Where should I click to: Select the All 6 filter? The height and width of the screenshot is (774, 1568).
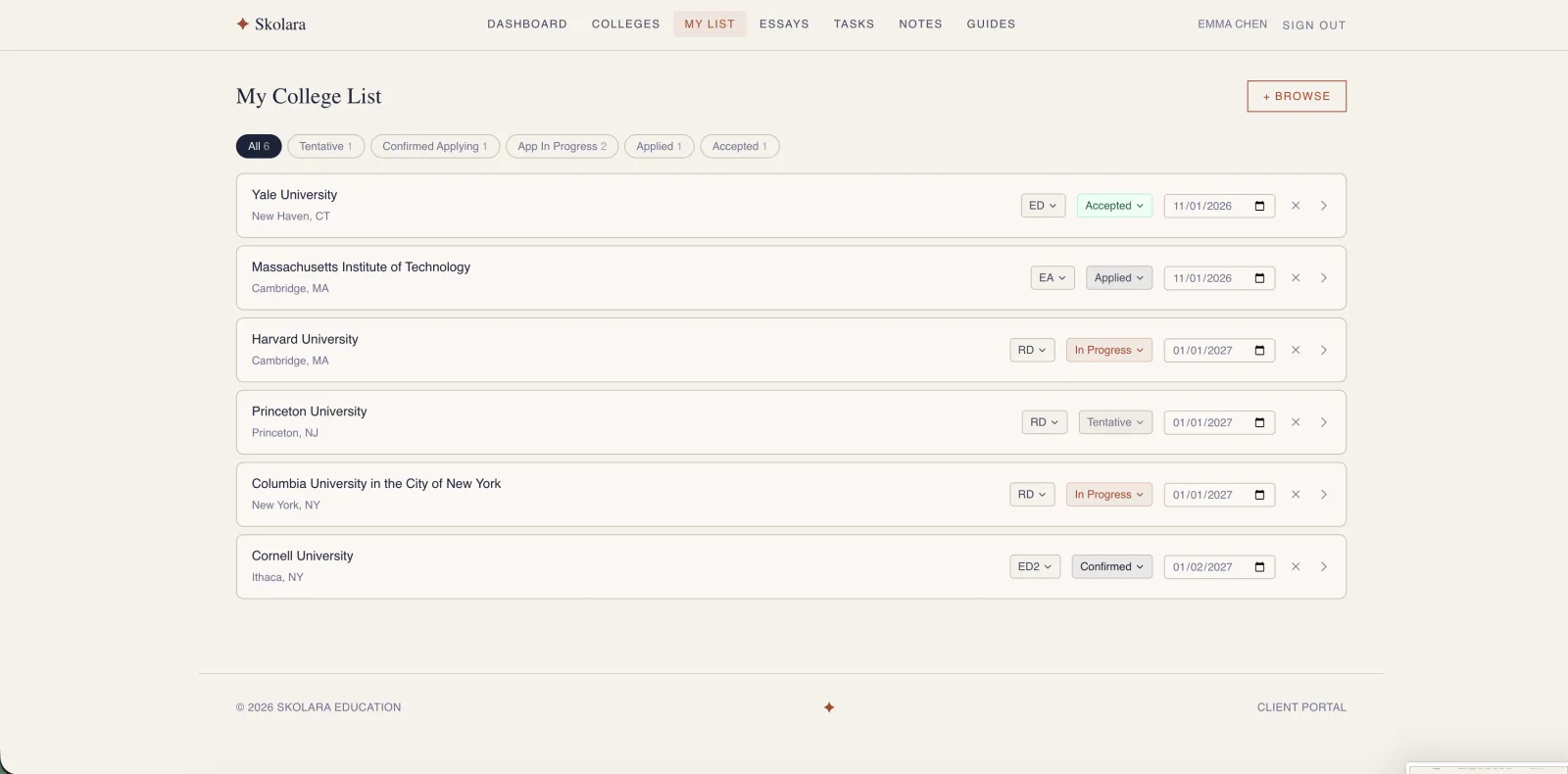pos(259,146)
